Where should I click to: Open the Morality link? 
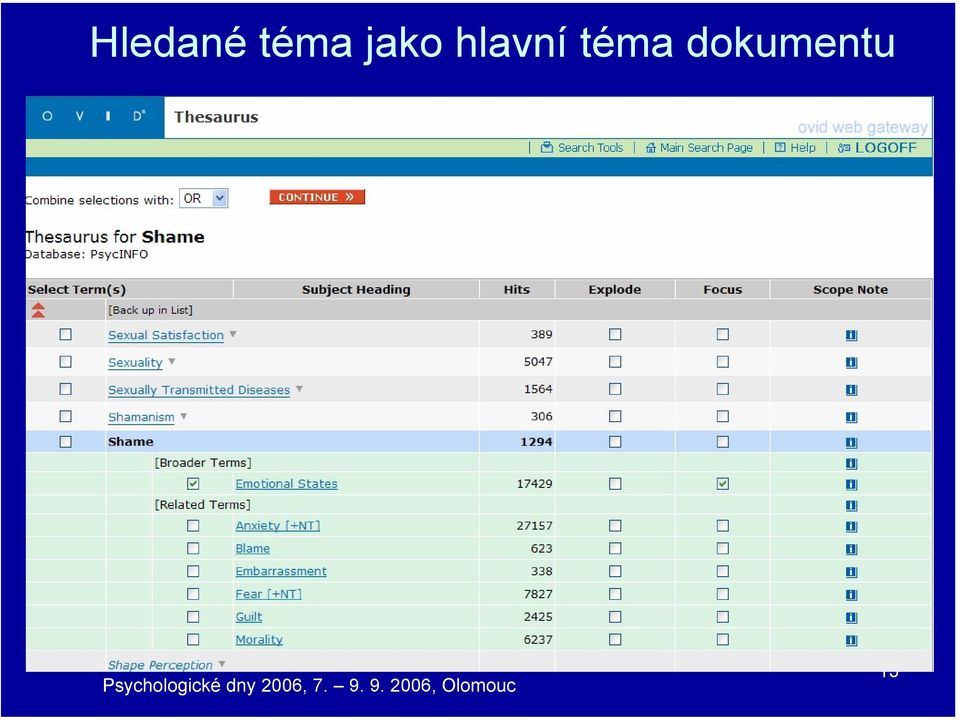tap(259, 640)
